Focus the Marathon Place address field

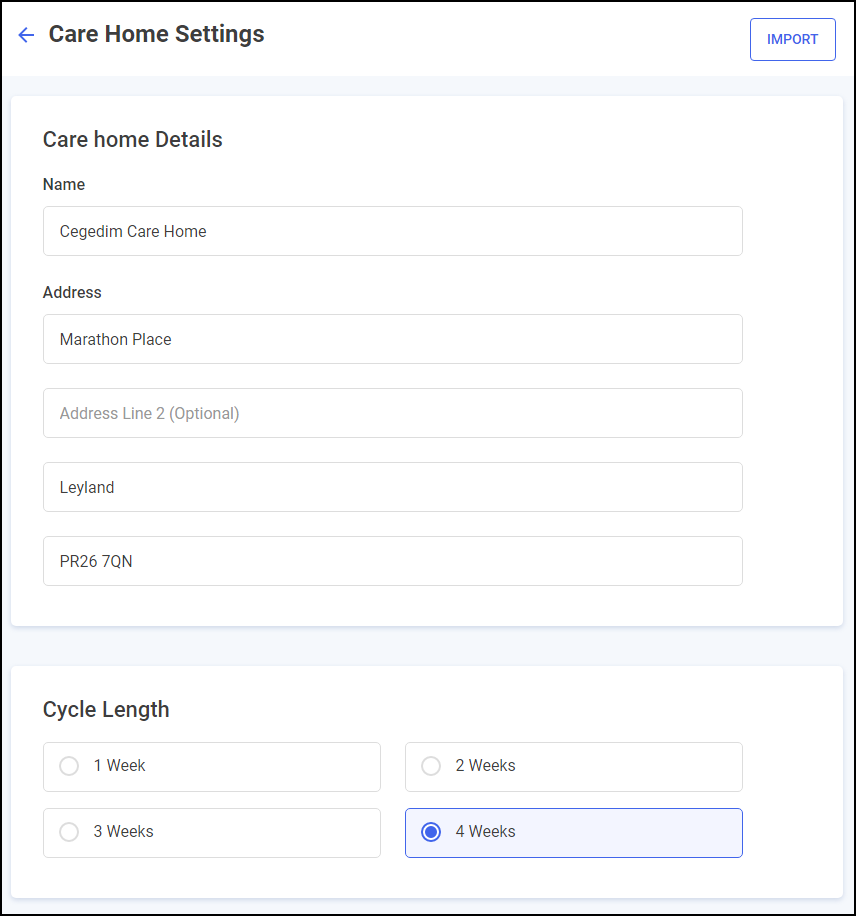(392, 339)
